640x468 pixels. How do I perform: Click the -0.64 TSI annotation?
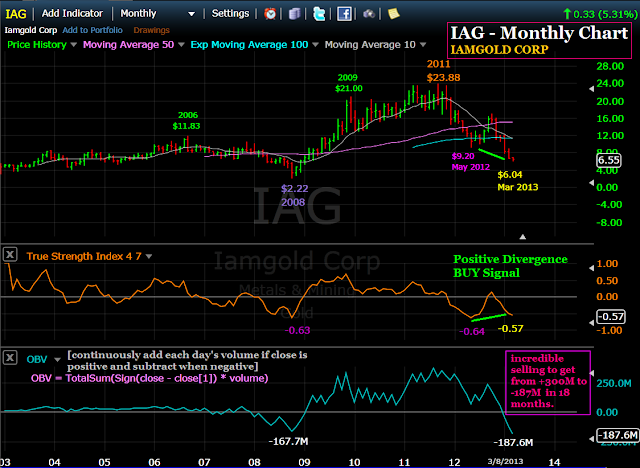(472, 331)
